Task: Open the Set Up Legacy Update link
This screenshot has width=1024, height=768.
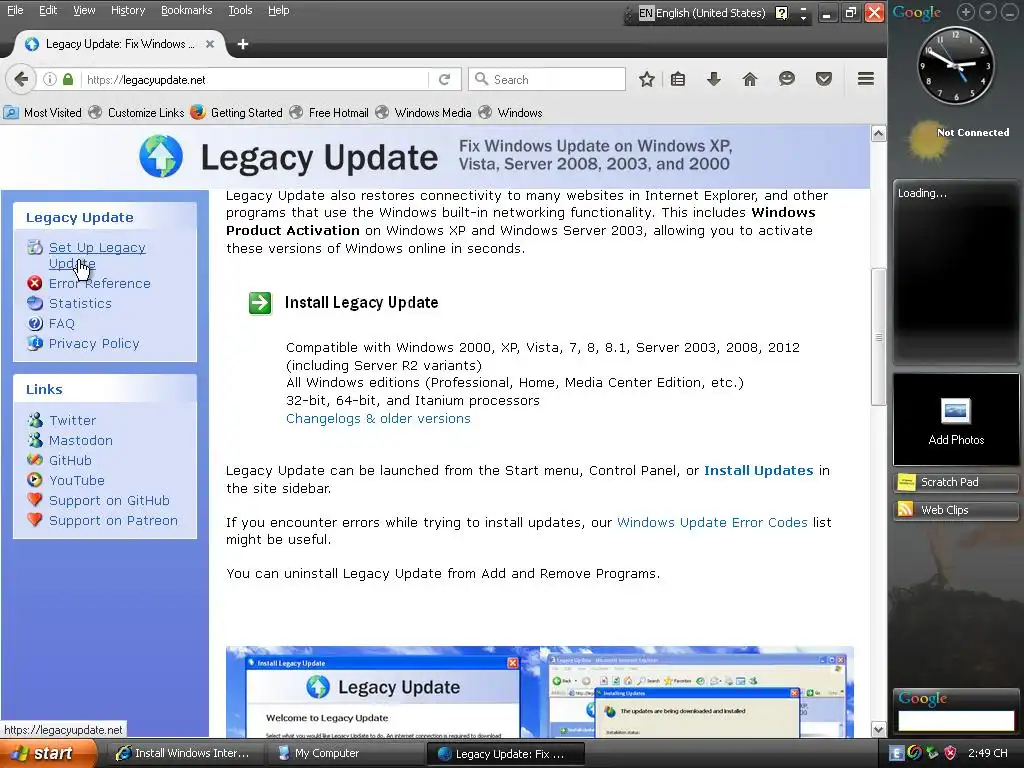Action: click(97, 255)
